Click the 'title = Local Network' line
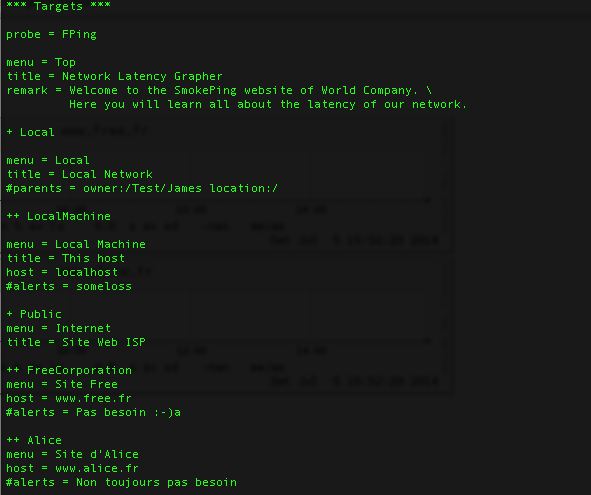The width and height of the screenshot is (591, 495). point(80,174)
